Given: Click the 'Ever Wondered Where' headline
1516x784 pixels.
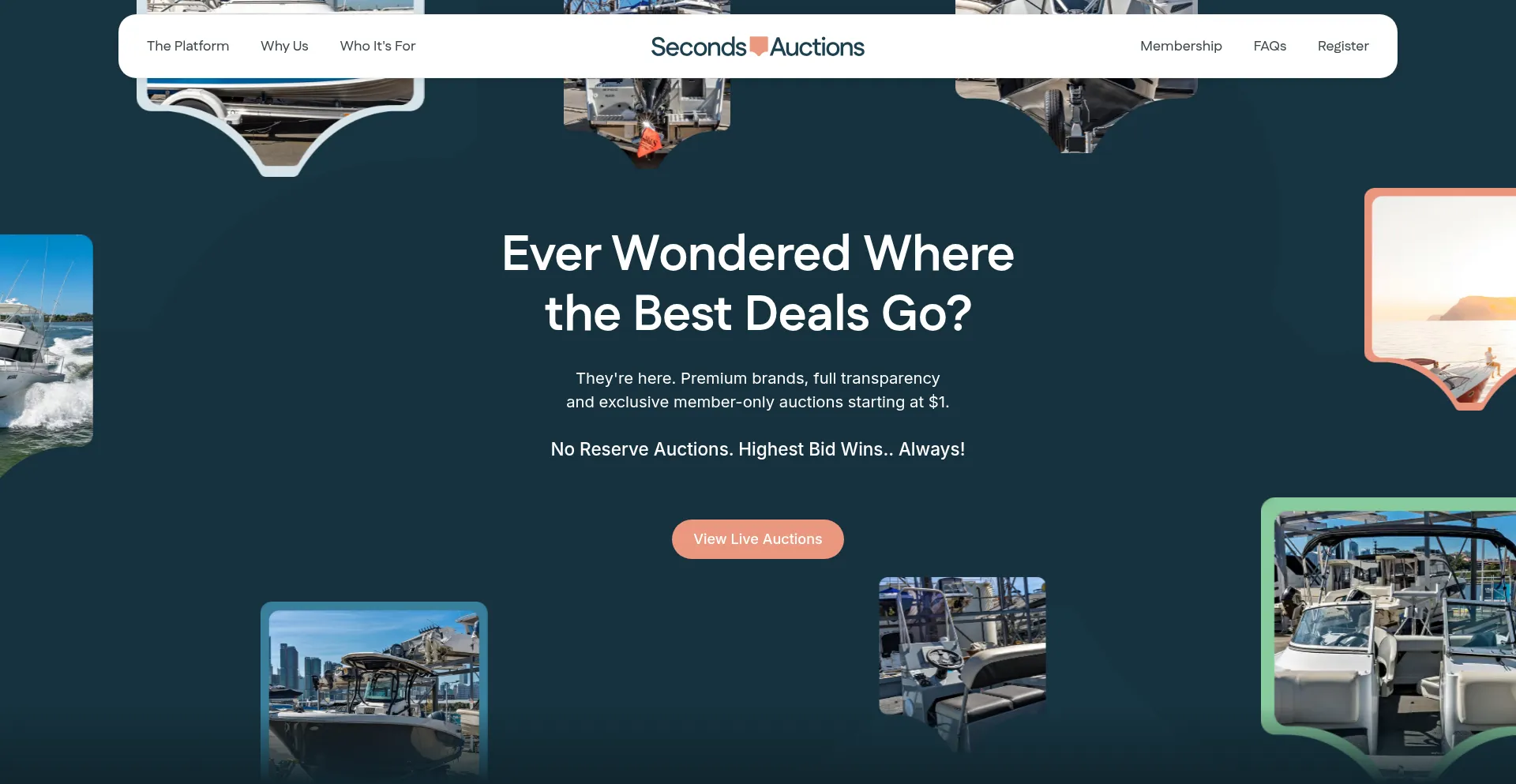Looking at the screenshot, I should tap(758, 253).
